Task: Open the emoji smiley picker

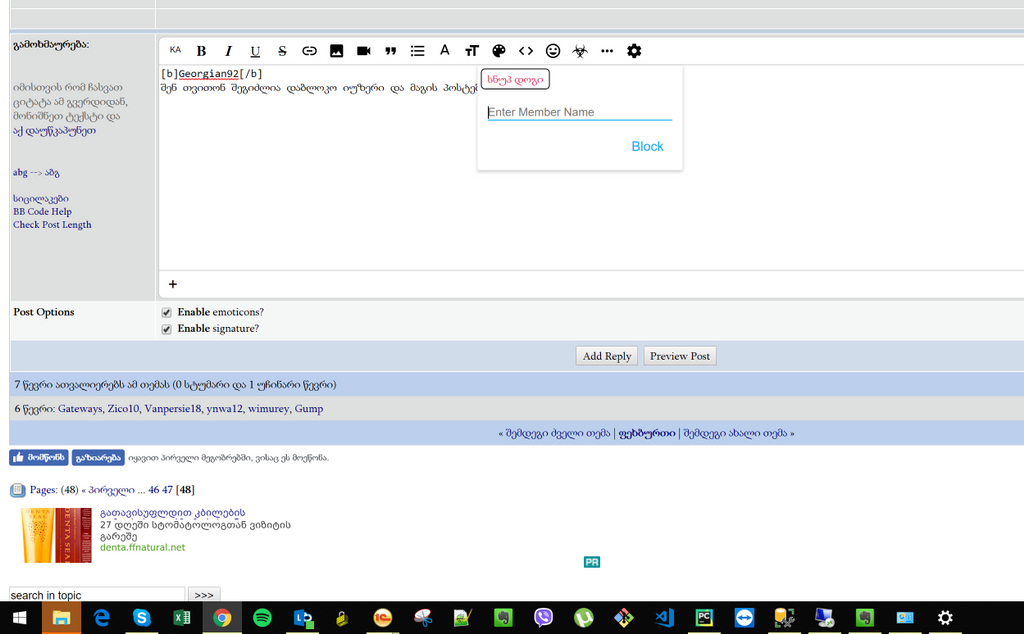Action: click(553, 51)
